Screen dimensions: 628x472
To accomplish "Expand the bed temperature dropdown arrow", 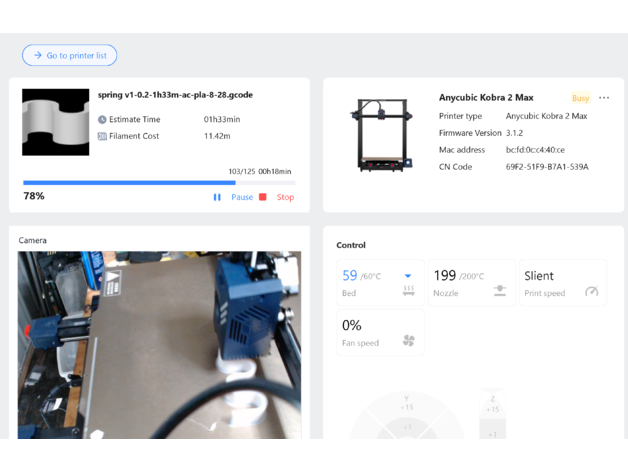I will (408, 276).
